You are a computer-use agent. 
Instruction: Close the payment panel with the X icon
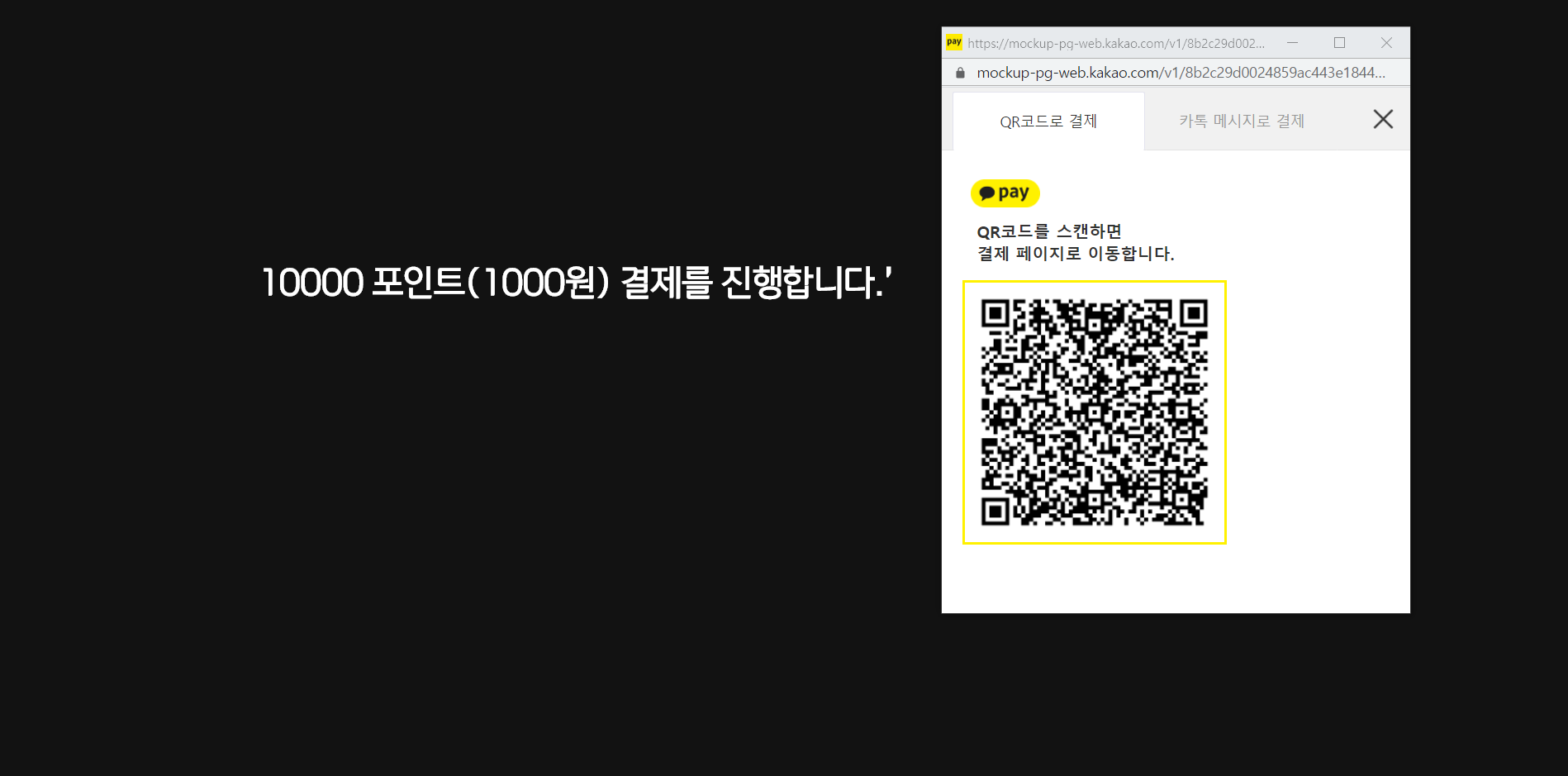(x=1383, y=119)
